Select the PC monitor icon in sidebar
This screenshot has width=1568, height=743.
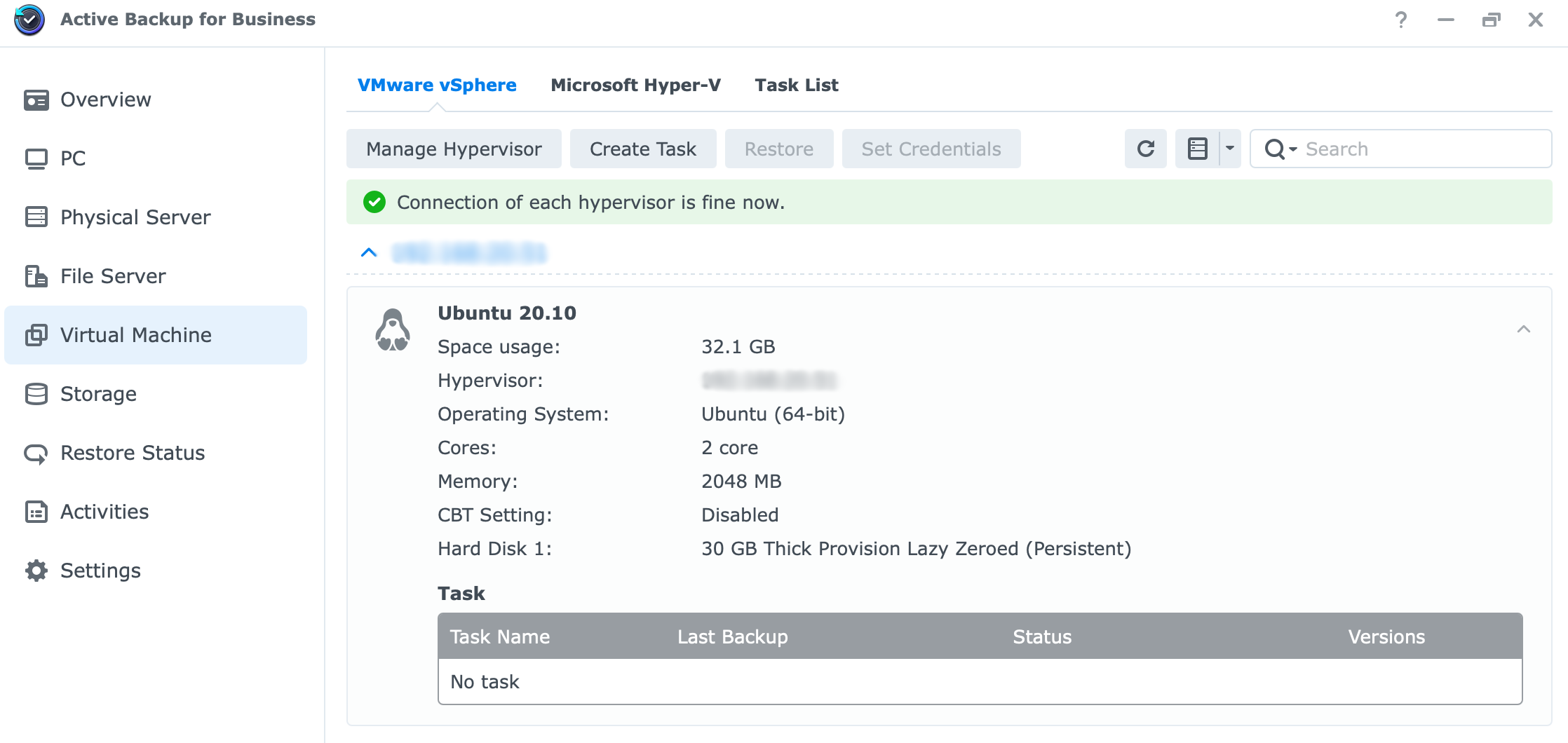(36, 159)
